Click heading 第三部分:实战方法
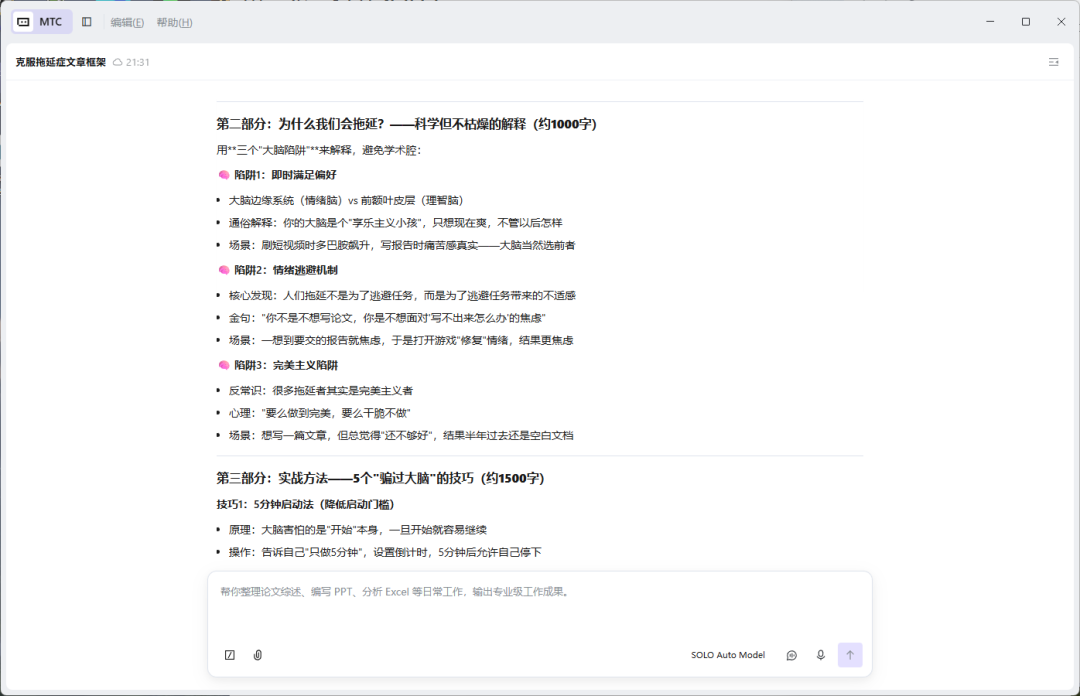Viewport: 1080px width, 696px height. [380, 478]
